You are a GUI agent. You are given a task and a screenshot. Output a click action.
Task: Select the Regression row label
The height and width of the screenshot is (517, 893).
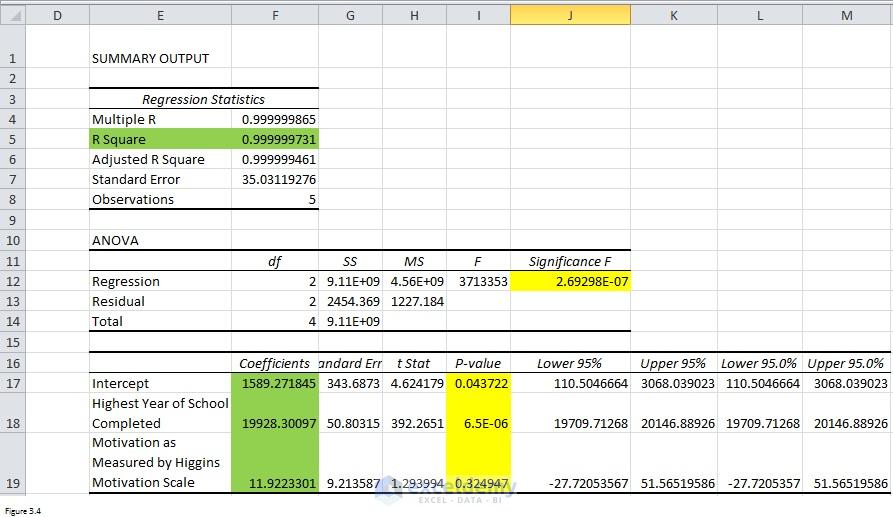[161, 281]
